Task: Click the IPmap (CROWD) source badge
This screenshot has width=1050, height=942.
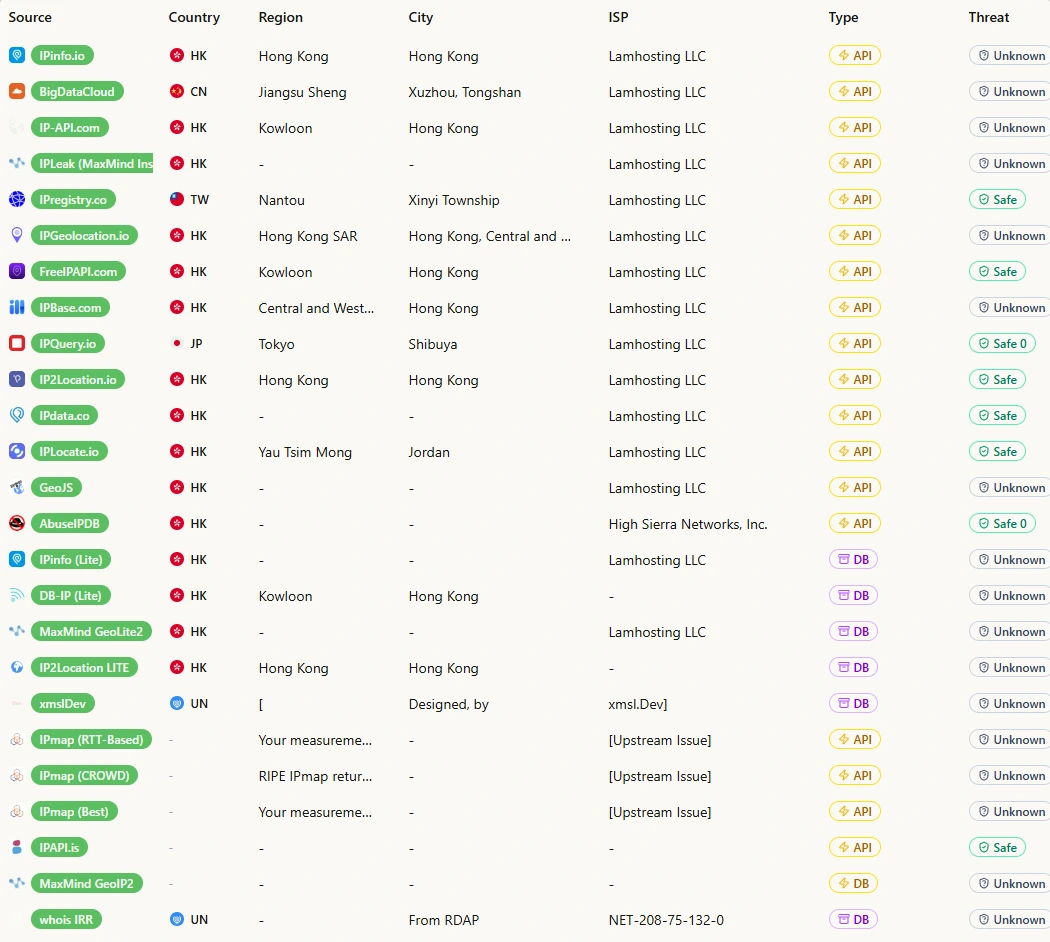Action: click(84, 776)
